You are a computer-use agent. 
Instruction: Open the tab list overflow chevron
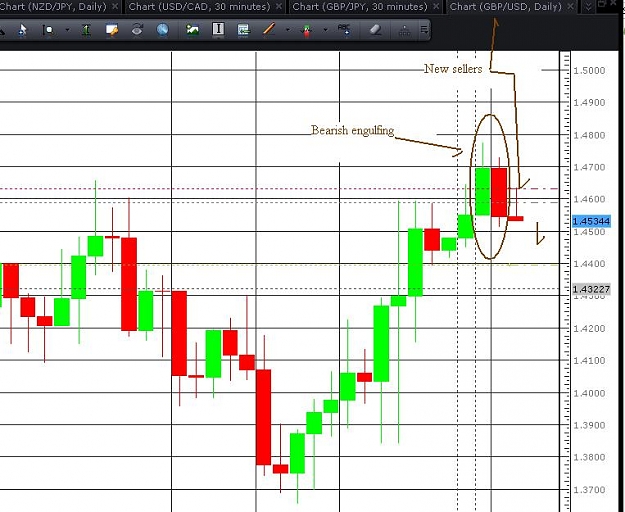coord(588,7)
